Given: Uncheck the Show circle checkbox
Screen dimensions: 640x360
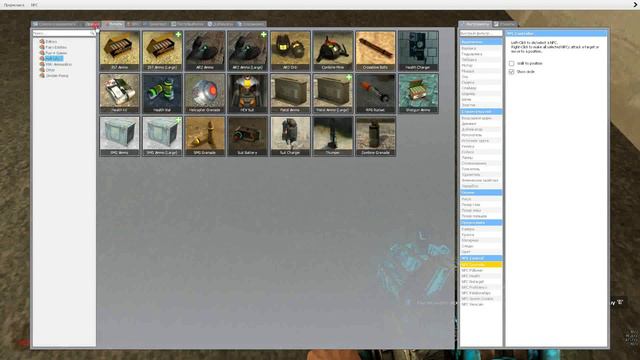Looking at the screenshot, I should point(511,71).
